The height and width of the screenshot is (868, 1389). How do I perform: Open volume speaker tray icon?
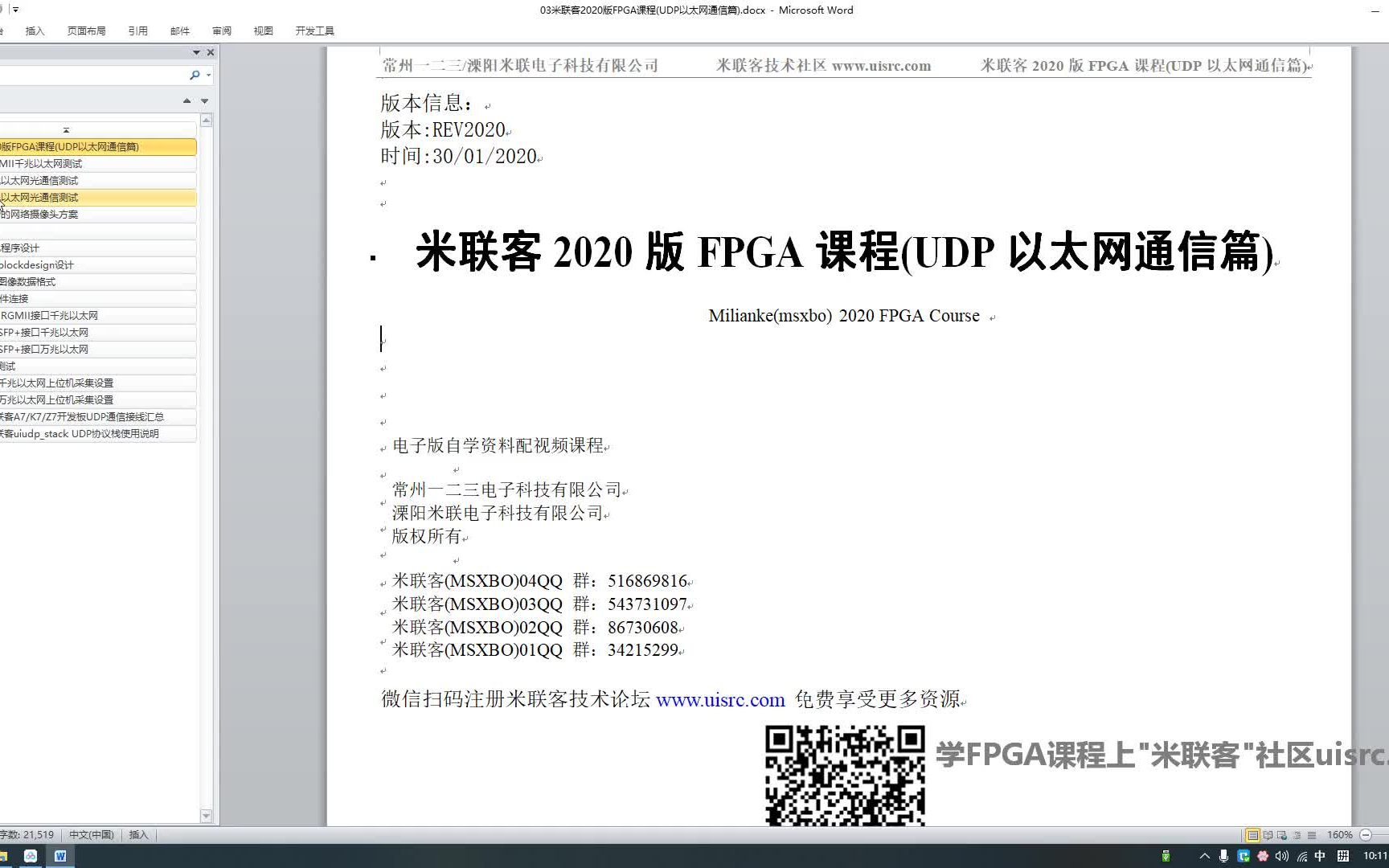[x=1282, y=856]
